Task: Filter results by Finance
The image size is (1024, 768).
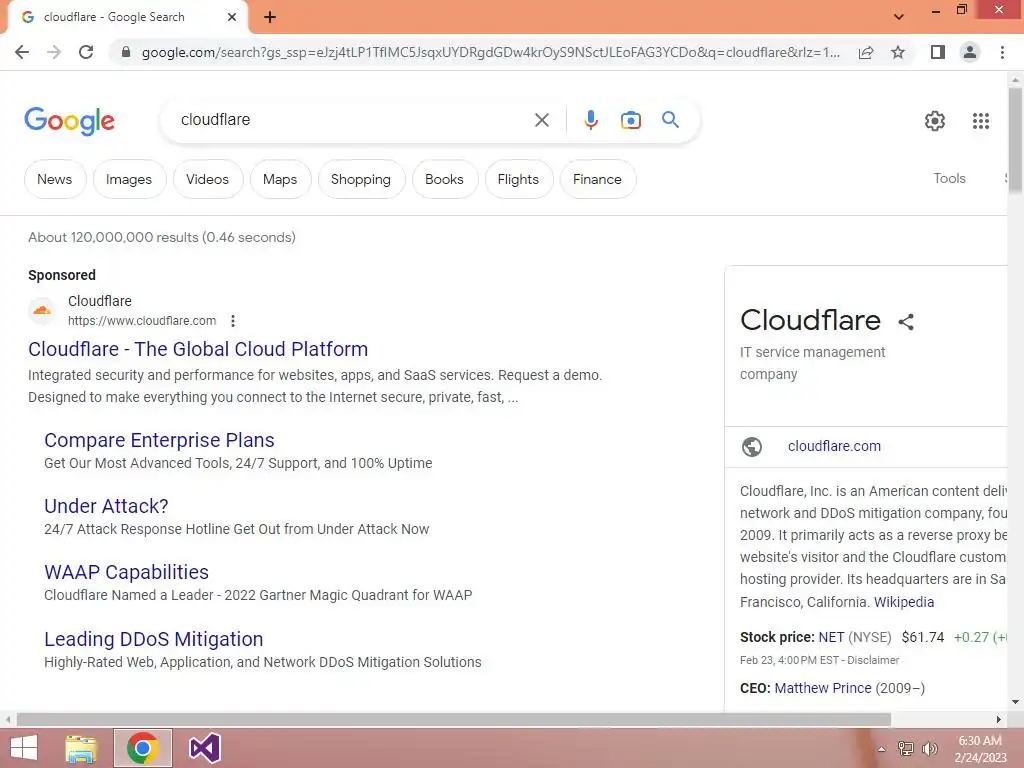Action: (598, 179)
